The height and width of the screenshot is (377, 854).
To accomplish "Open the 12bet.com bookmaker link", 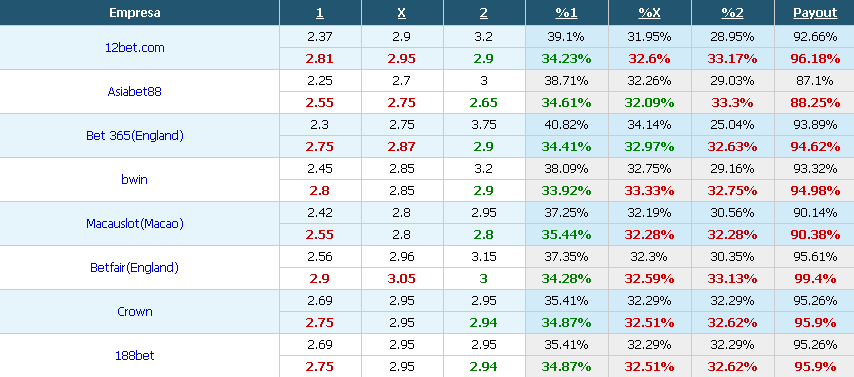I will click(135, 47).
